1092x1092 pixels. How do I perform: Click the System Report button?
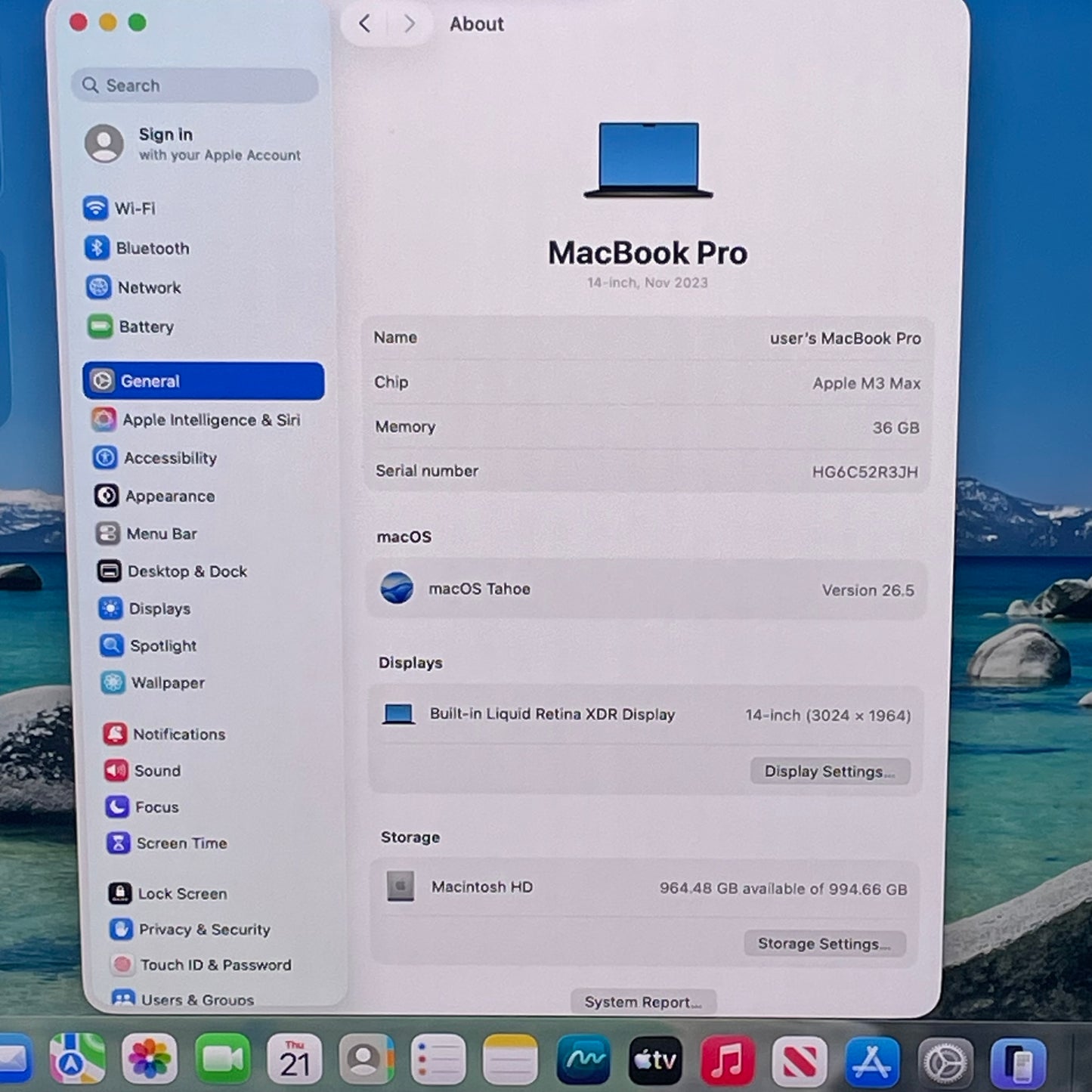click(x=643, y=1002)
